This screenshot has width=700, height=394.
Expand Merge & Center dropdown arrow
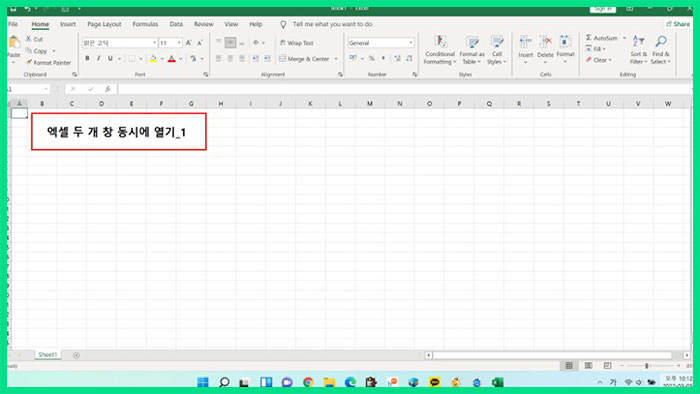pos(336,59)
